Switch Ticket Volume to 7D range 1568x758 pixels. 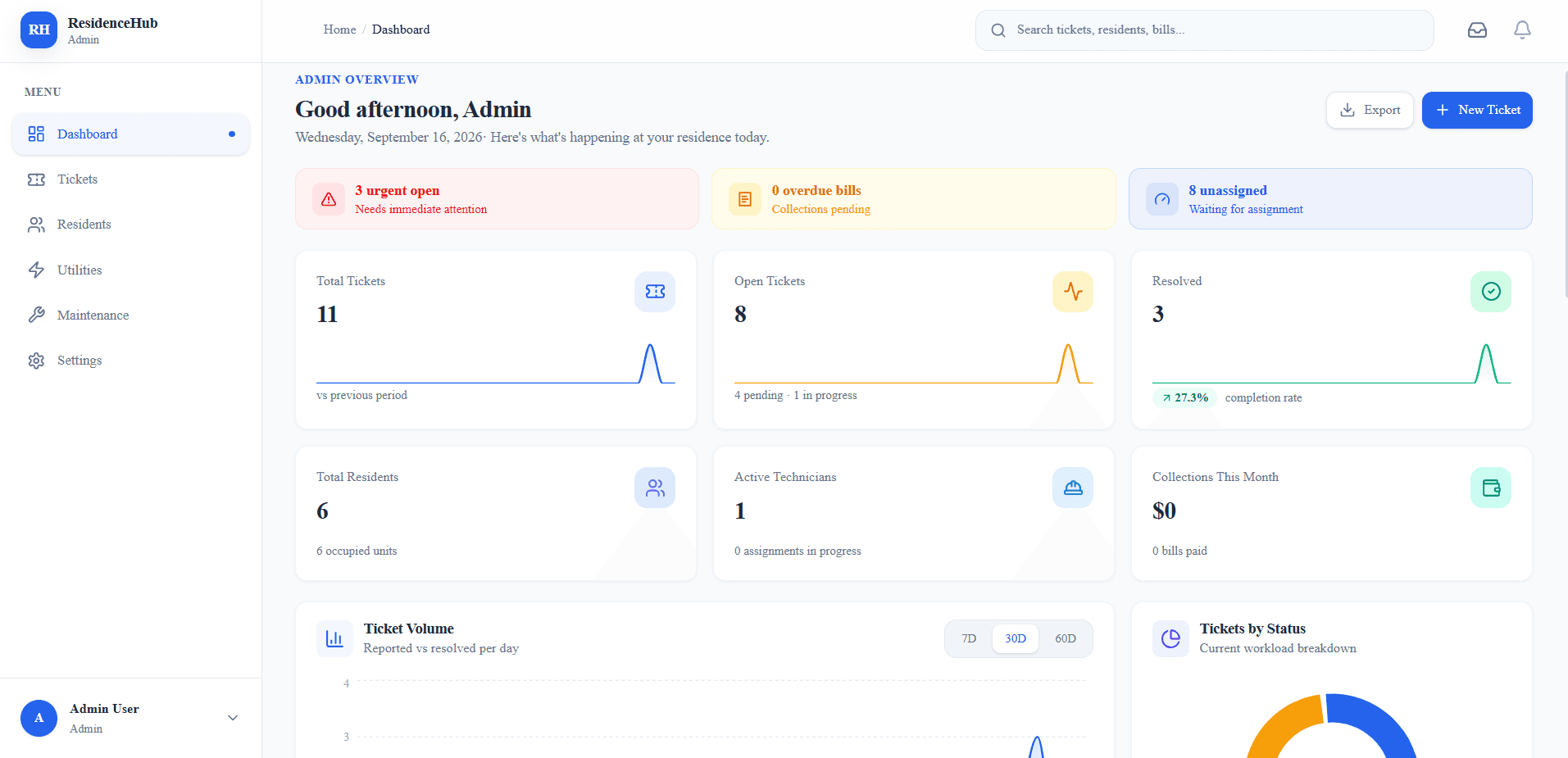point(969,638)
